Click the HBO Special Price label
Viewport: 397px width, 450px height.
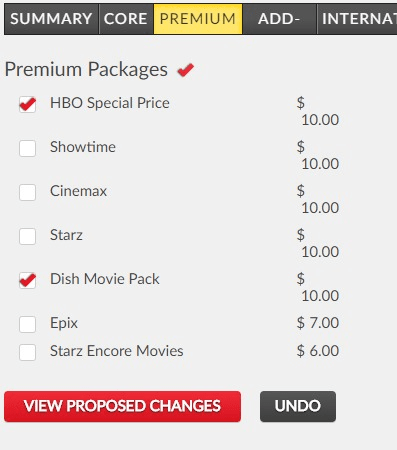[x=110, y=103]
